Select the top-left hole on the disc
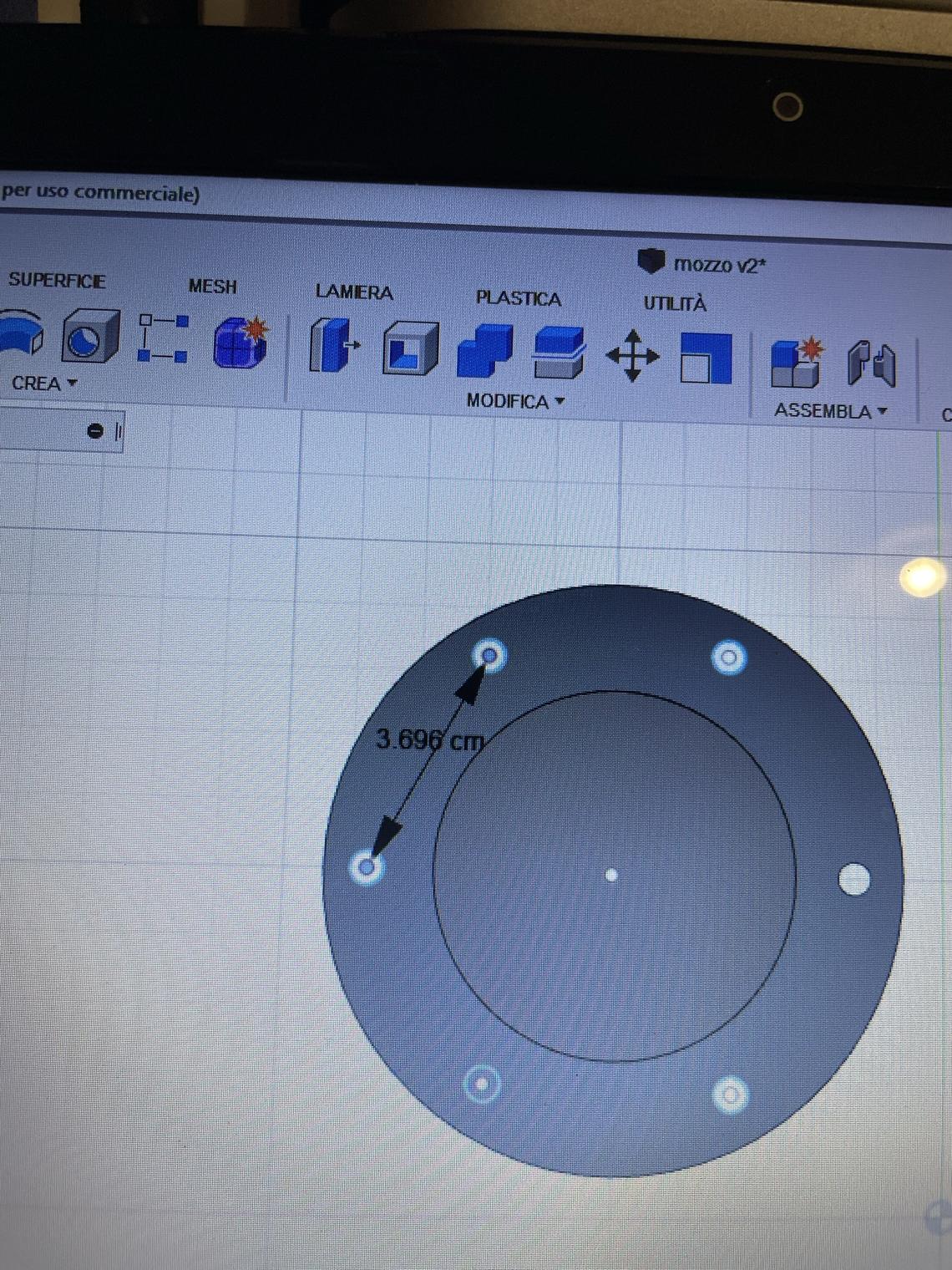 (x=489, y=656)
